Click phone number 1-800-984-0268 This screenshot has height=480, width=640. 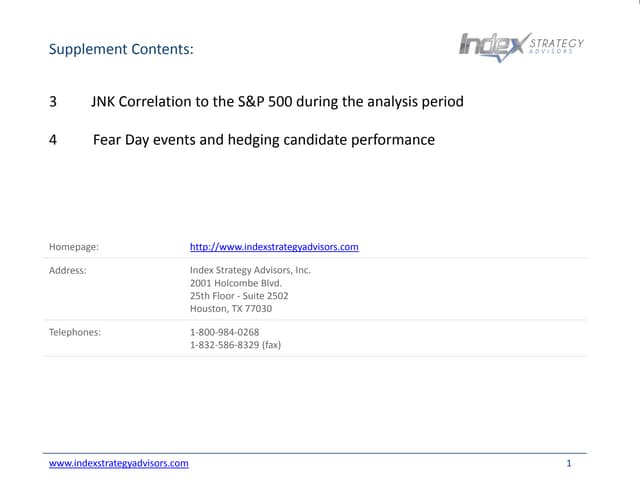pyautogui.click(x=224, y=332)
